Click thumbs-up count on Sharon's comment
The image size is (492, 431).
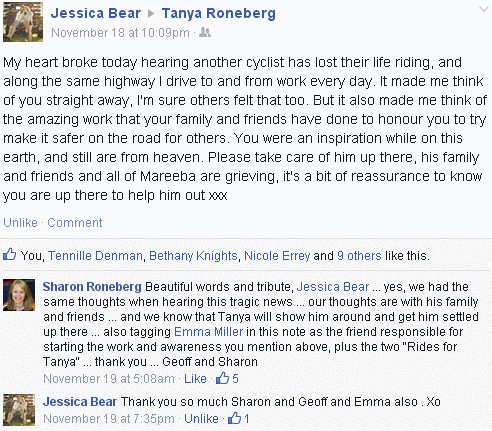pyautogui.click(x=227, y=379)
